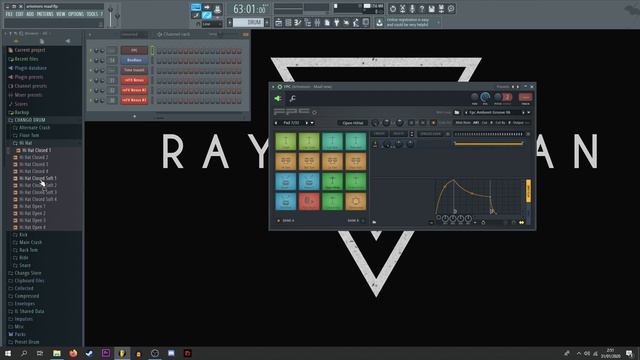This screenshot has height=360, width=640.
Task: Expand the Kick folder
Action: point(24,235)
